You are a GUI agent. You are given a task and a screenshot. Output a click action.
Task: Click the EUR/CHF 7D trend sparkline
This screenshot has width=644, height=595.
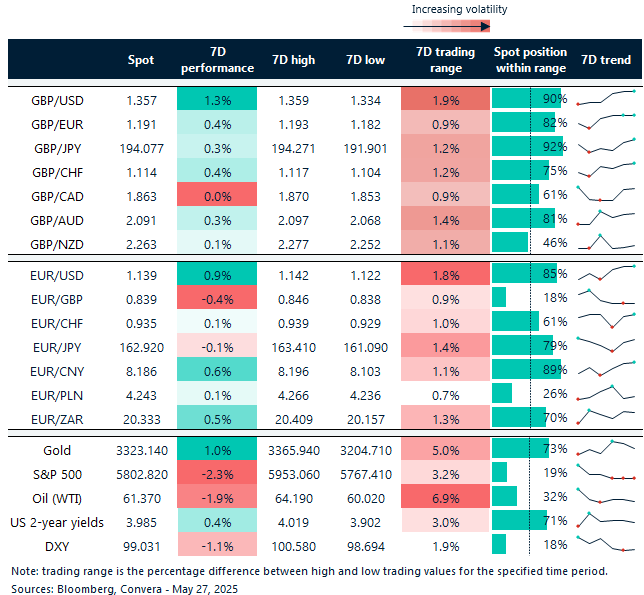[x=606, y=320]
